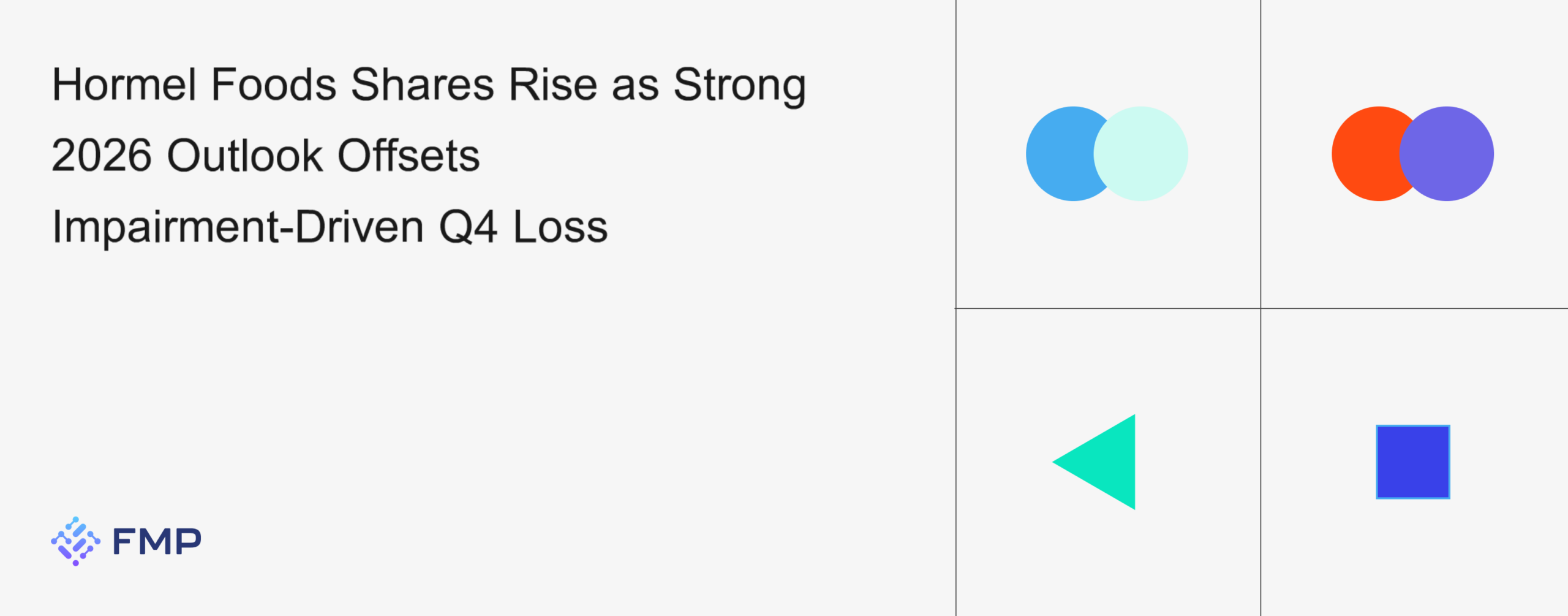Click the word "Shares" in the headline

[x=422, y=85]
